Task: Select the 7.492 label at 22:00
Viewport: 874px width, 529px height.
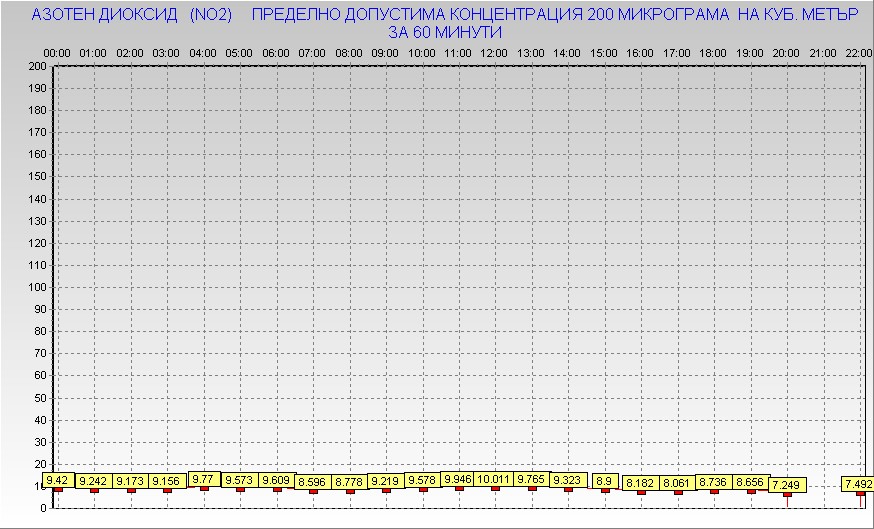Action: pyautogui.click(x=858, y=484)
